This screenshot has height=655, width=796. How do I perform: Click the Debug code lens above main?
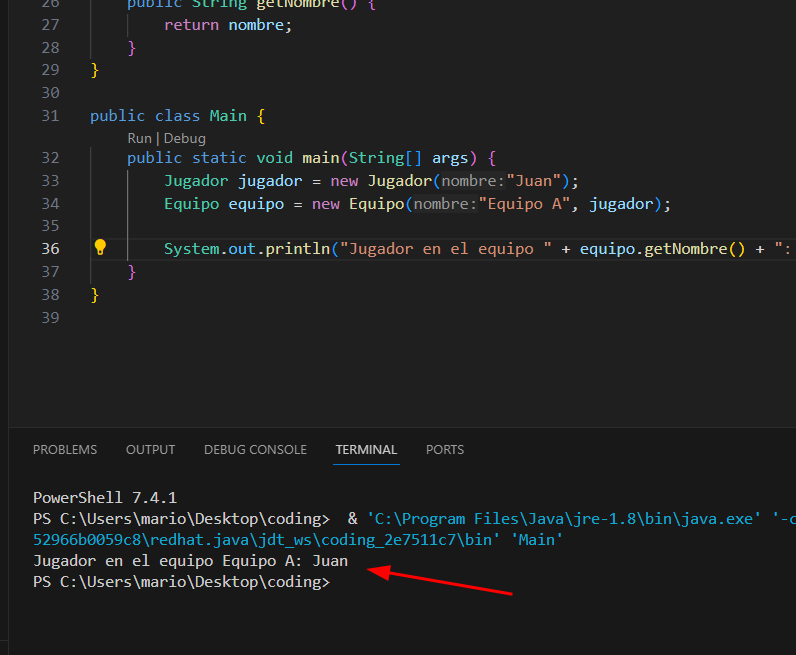point(185,138)
